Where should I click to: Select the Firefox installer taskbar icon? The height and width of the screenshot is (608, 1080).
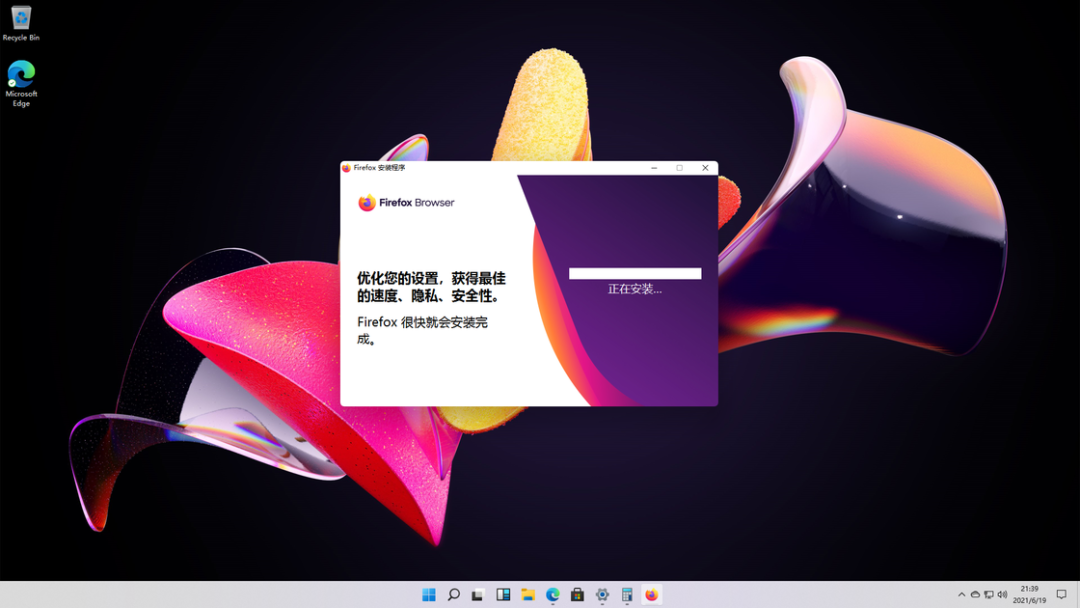coord(652,594)
